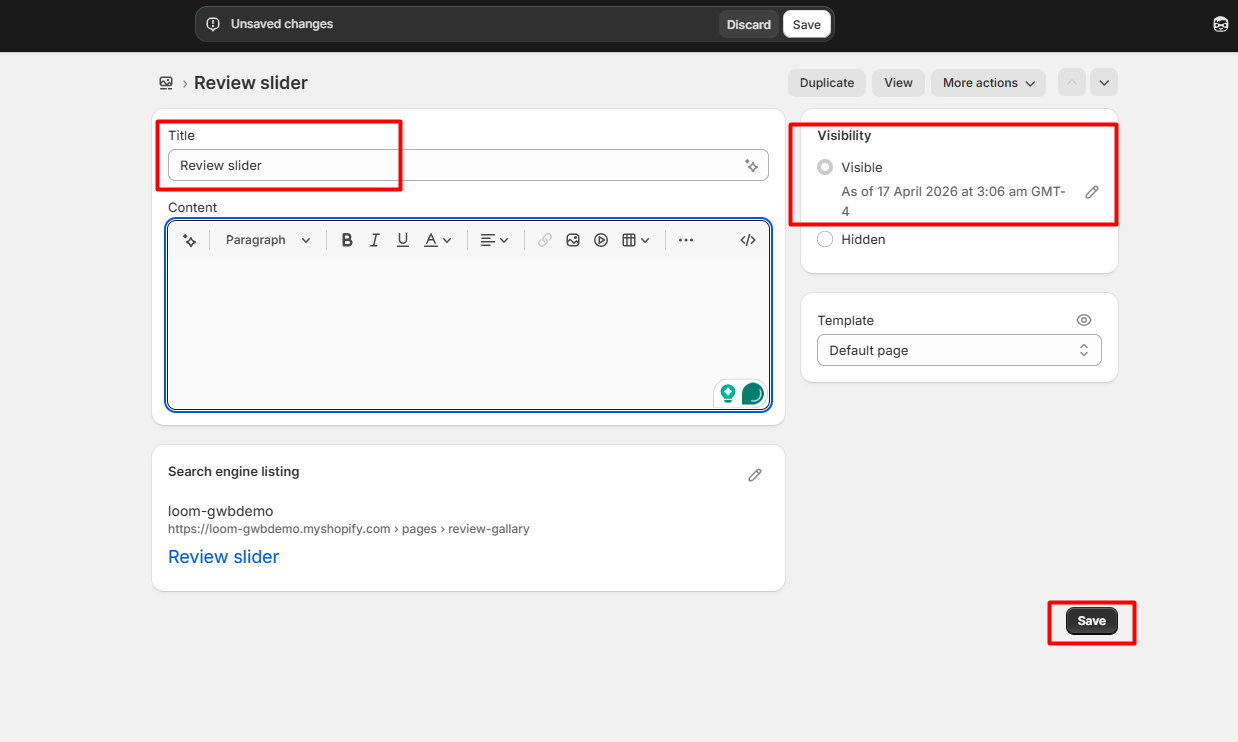This screenshot has width=1238, height=742.
Task: Select the Visible radio button
Action: pos(825,167)
